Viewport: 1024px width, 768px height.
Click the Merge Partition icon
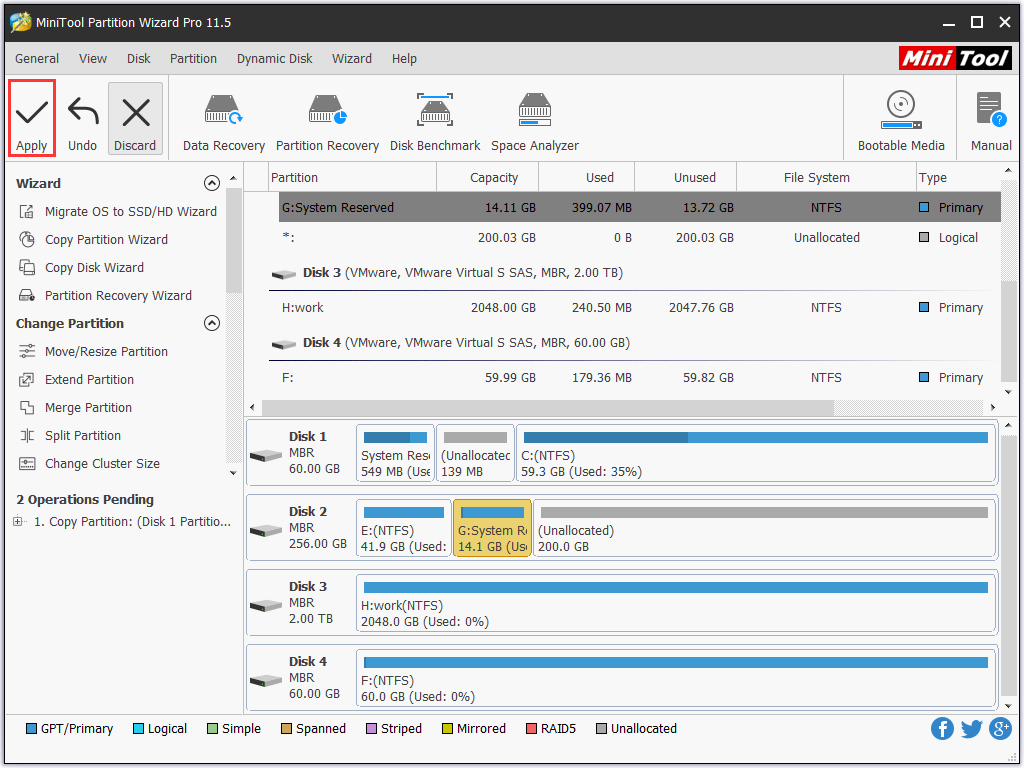pos(27,408)
